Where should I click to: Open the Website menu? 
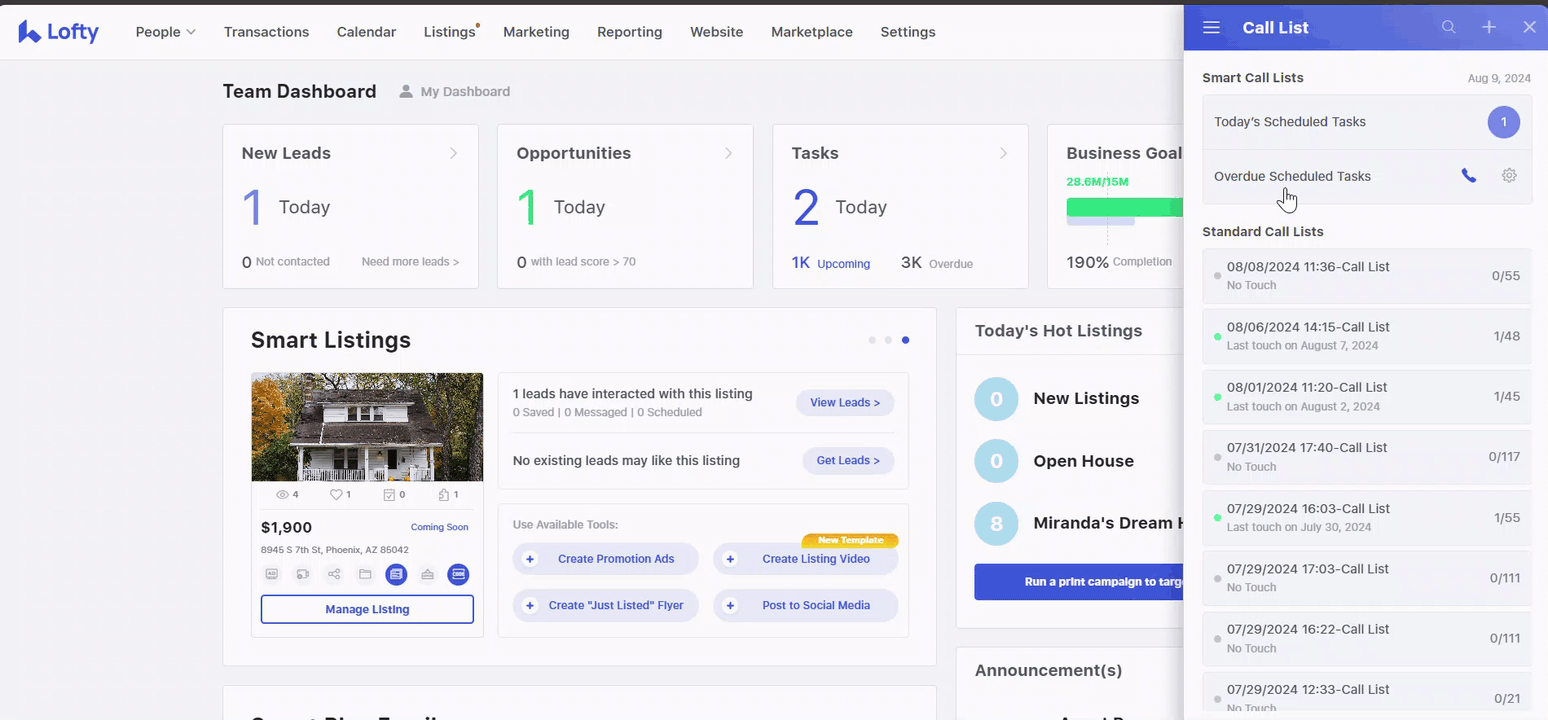point(716,32)
